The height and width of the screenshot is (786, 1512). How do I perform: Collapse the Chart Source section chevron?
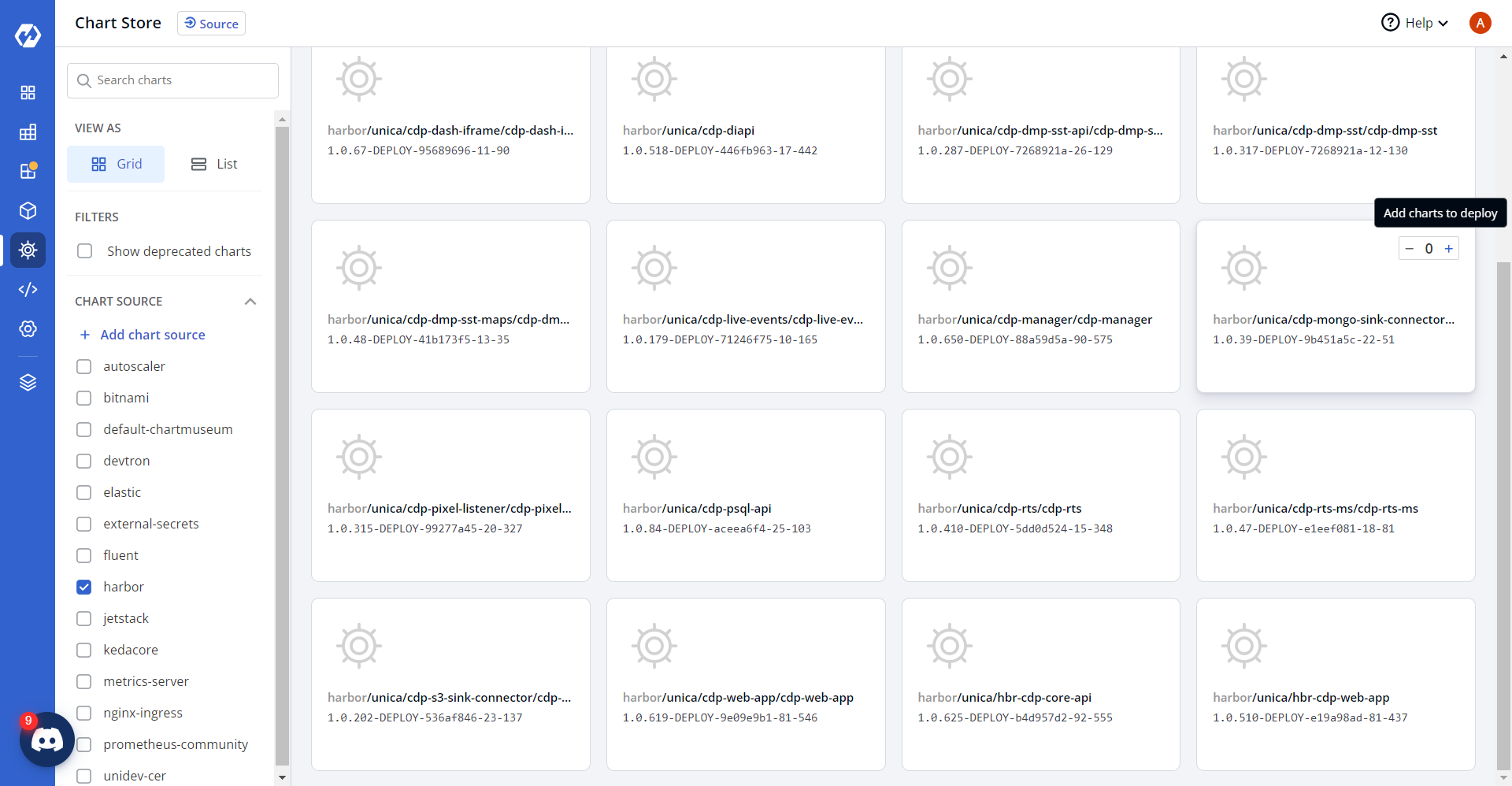coord(250,302)
